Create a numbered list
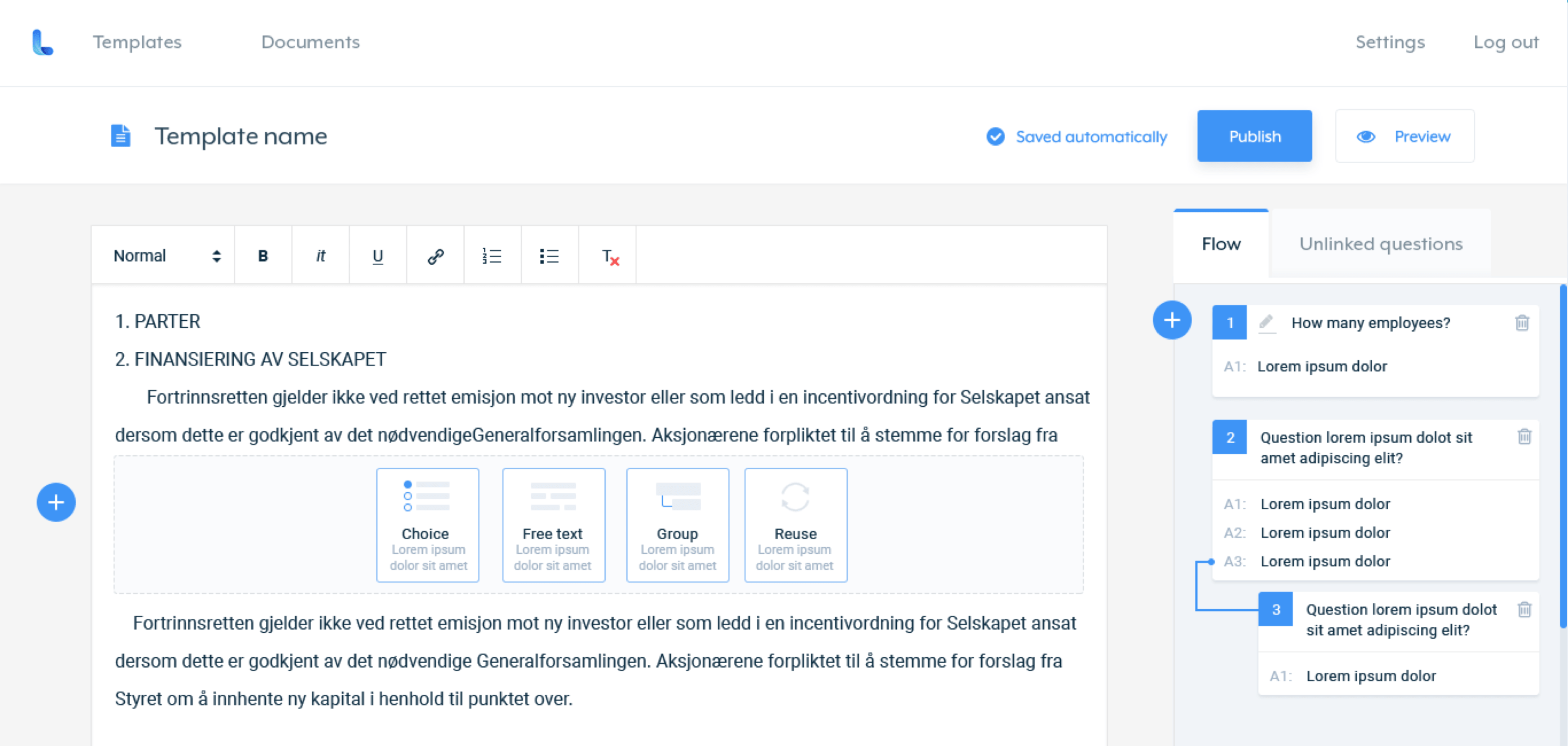The width and height of the screenshot is (1568, 746). [492, 256]
